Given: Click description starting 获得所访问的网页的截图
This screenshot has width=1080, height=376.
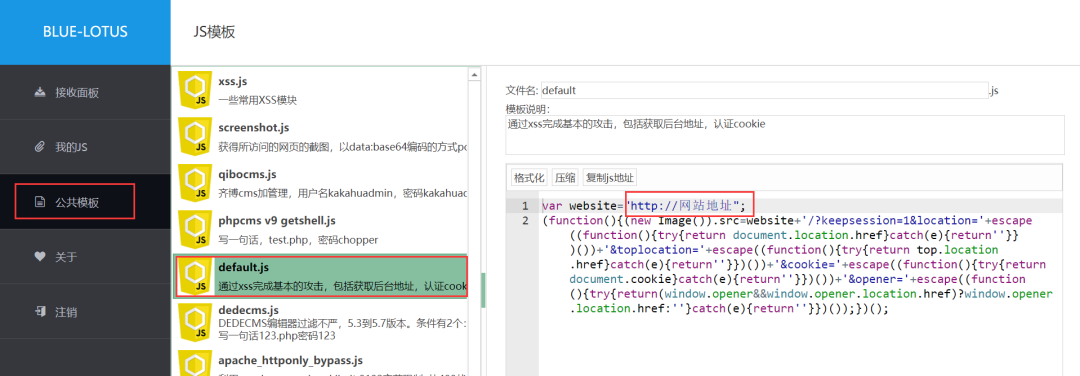Looking at the screenshot, I should pyautogui.click(x=343, y=147).
